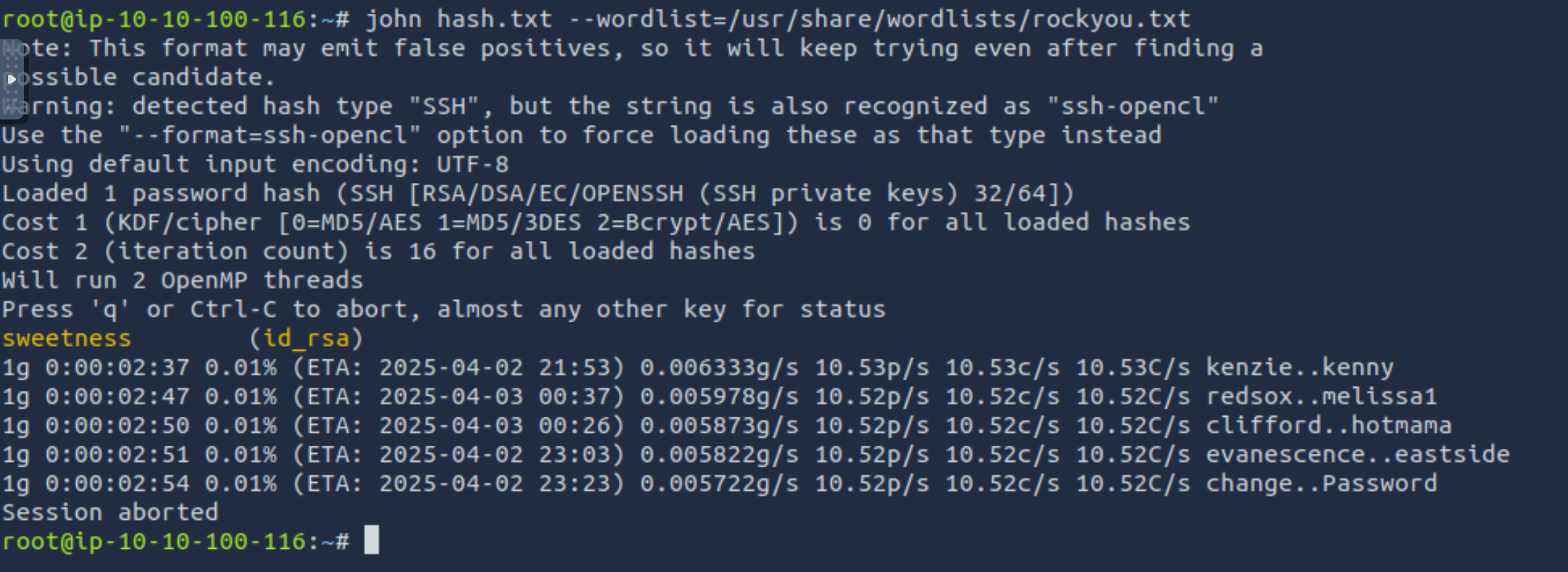Click the 'kenzie..kenny' candidate range
Screen dimensions: 1568x572
click(x=1300, y=367)
